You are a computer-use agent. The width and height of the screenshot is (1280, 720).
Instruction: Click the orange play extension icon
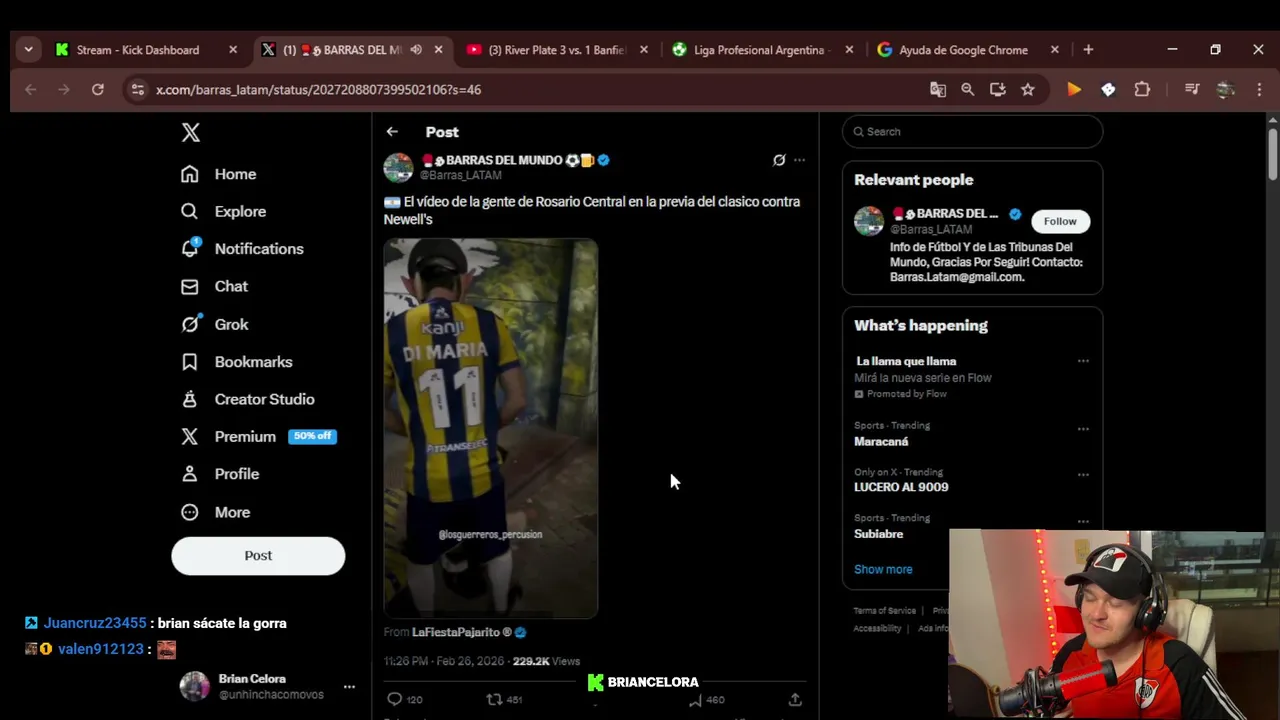pos(1074,89)
